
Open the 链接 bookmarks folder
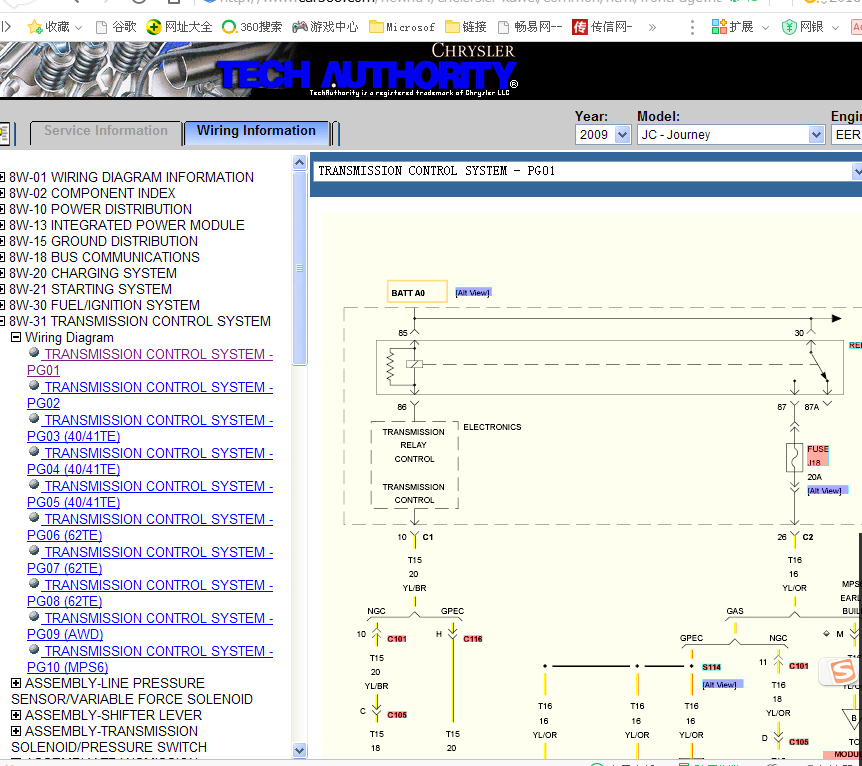452,26
